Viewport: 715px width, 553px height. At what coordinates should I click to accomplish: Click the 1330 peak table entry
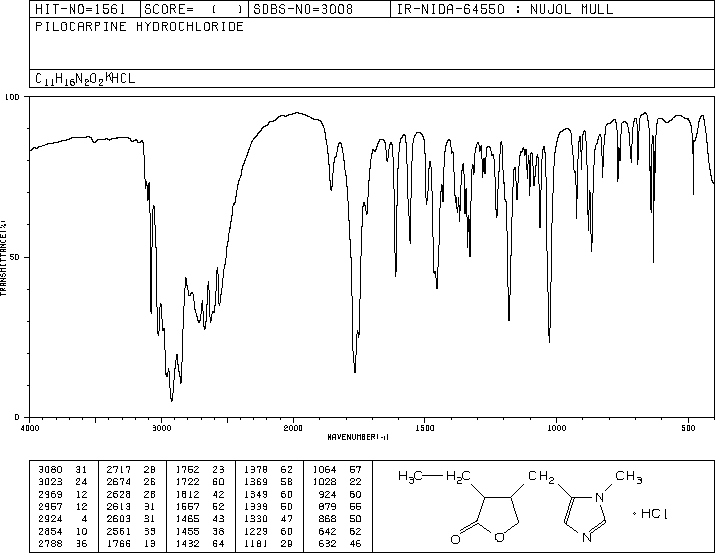[268, 519]
